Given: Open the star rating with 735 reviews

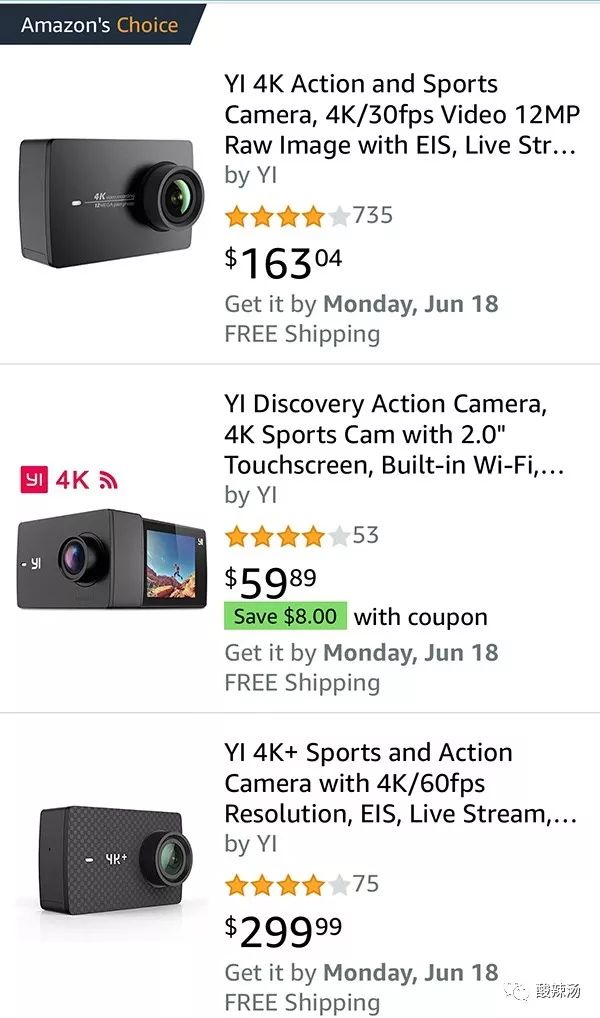Looking at the screenshot, I should pos(287,215).
